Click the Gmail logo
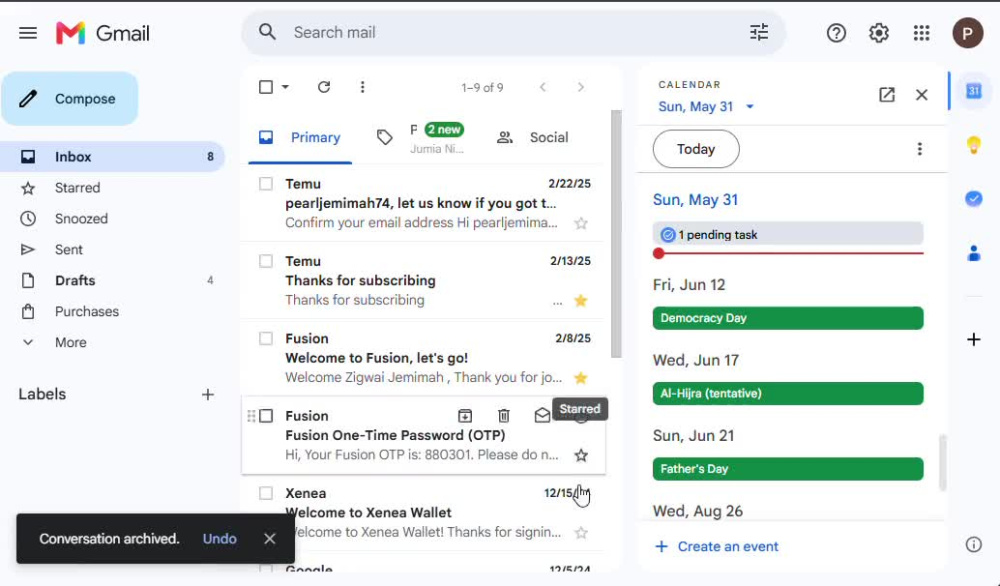This screenshot has width=1000, height=586. pyautogui.click(x=103, y=33)
